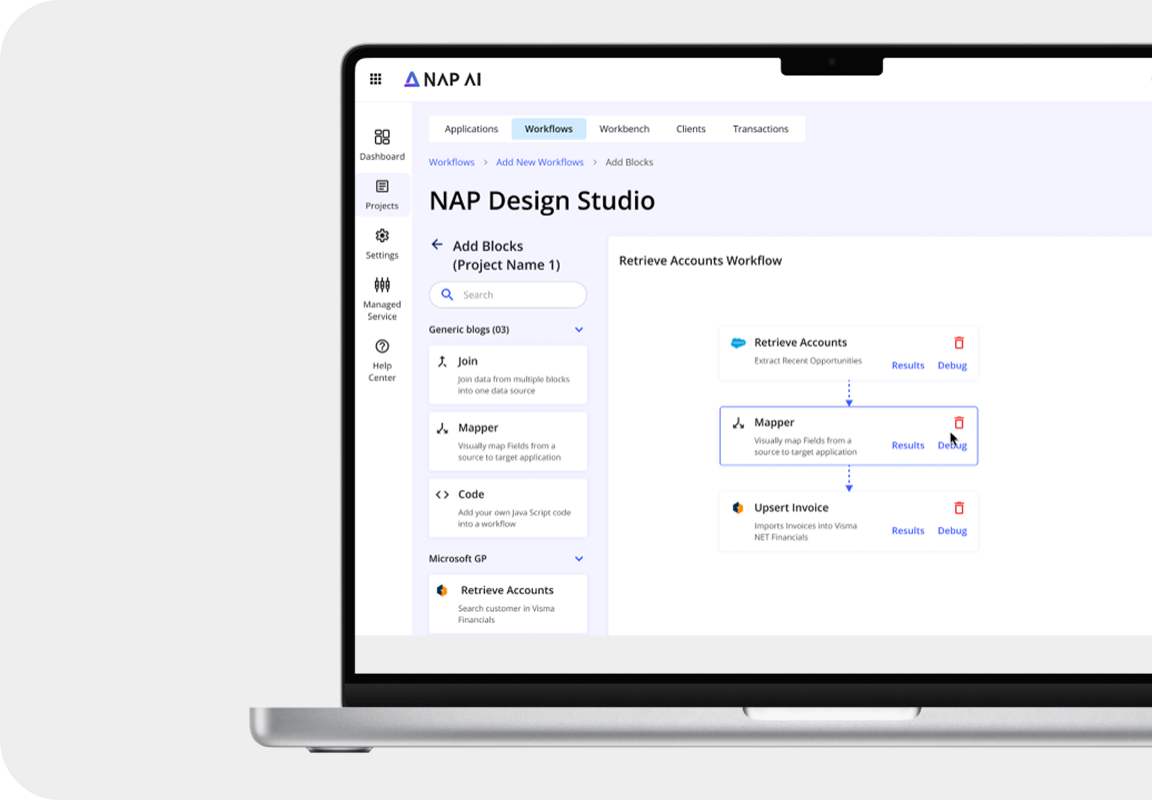Open Help Center from sidebar
1152x800 pixels.
coord(382,360)
